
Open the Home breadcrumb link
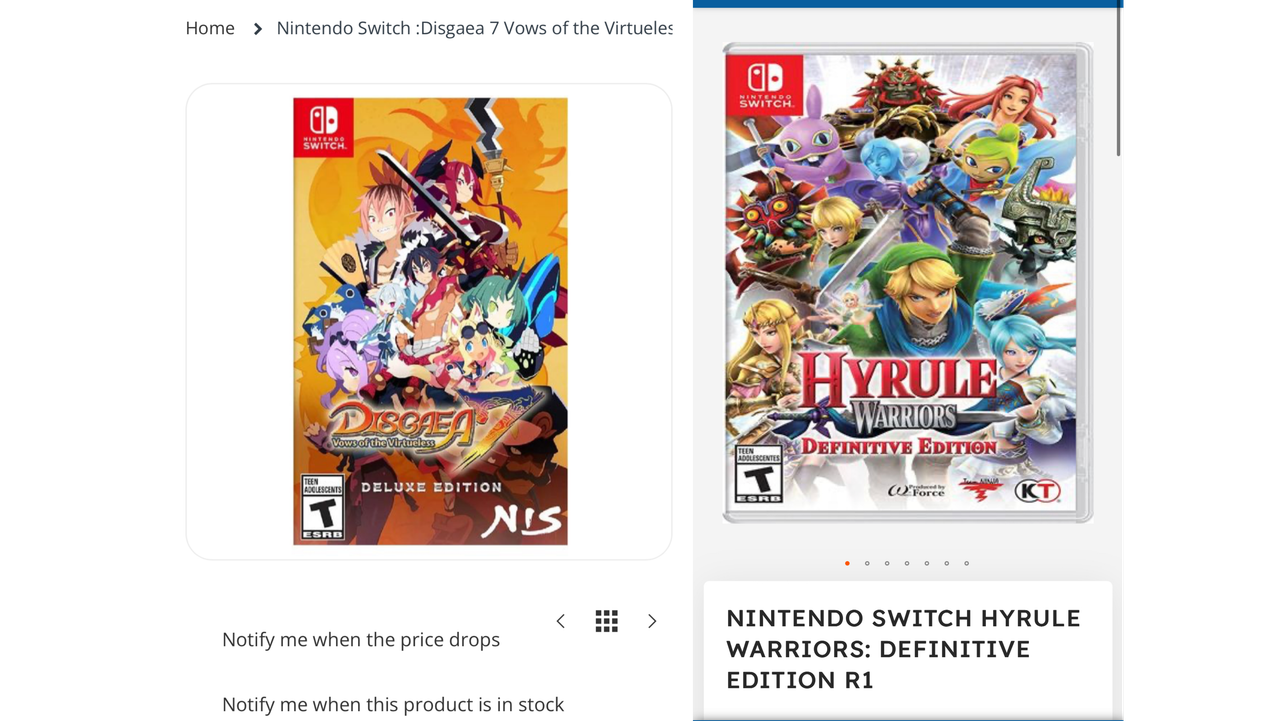pyautogui.click(x=210, y=28)
